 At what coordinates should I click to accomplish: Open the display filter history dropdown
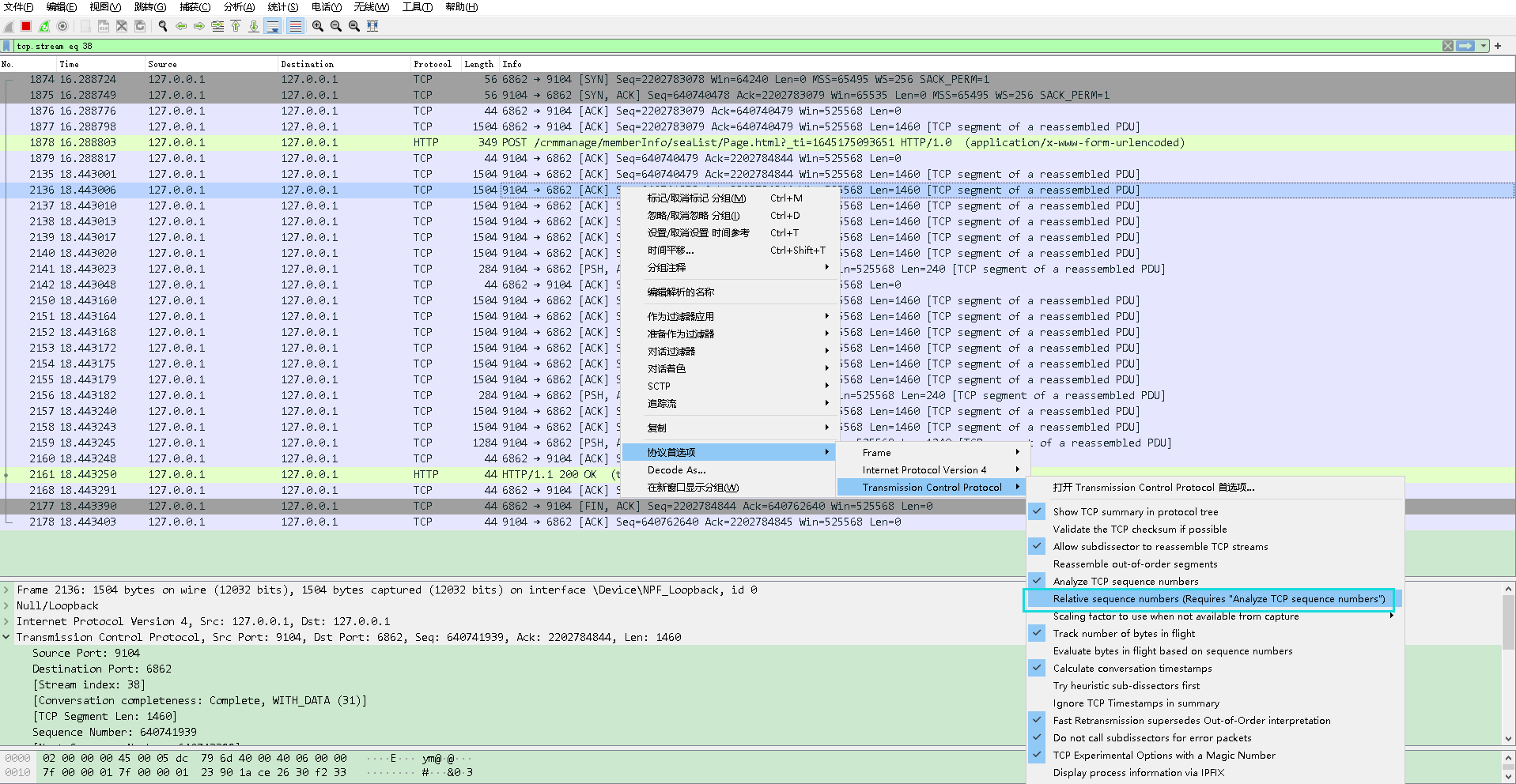point(1484,46)
